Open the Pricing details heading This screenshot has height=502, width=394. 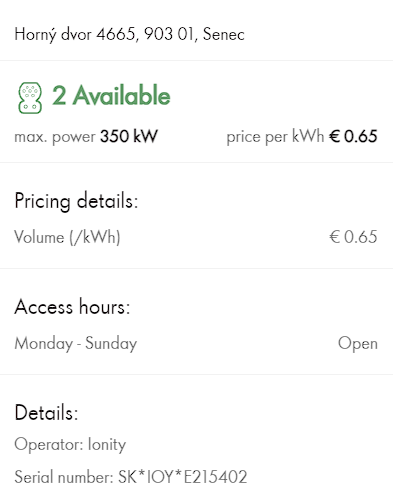coord(76,201)
